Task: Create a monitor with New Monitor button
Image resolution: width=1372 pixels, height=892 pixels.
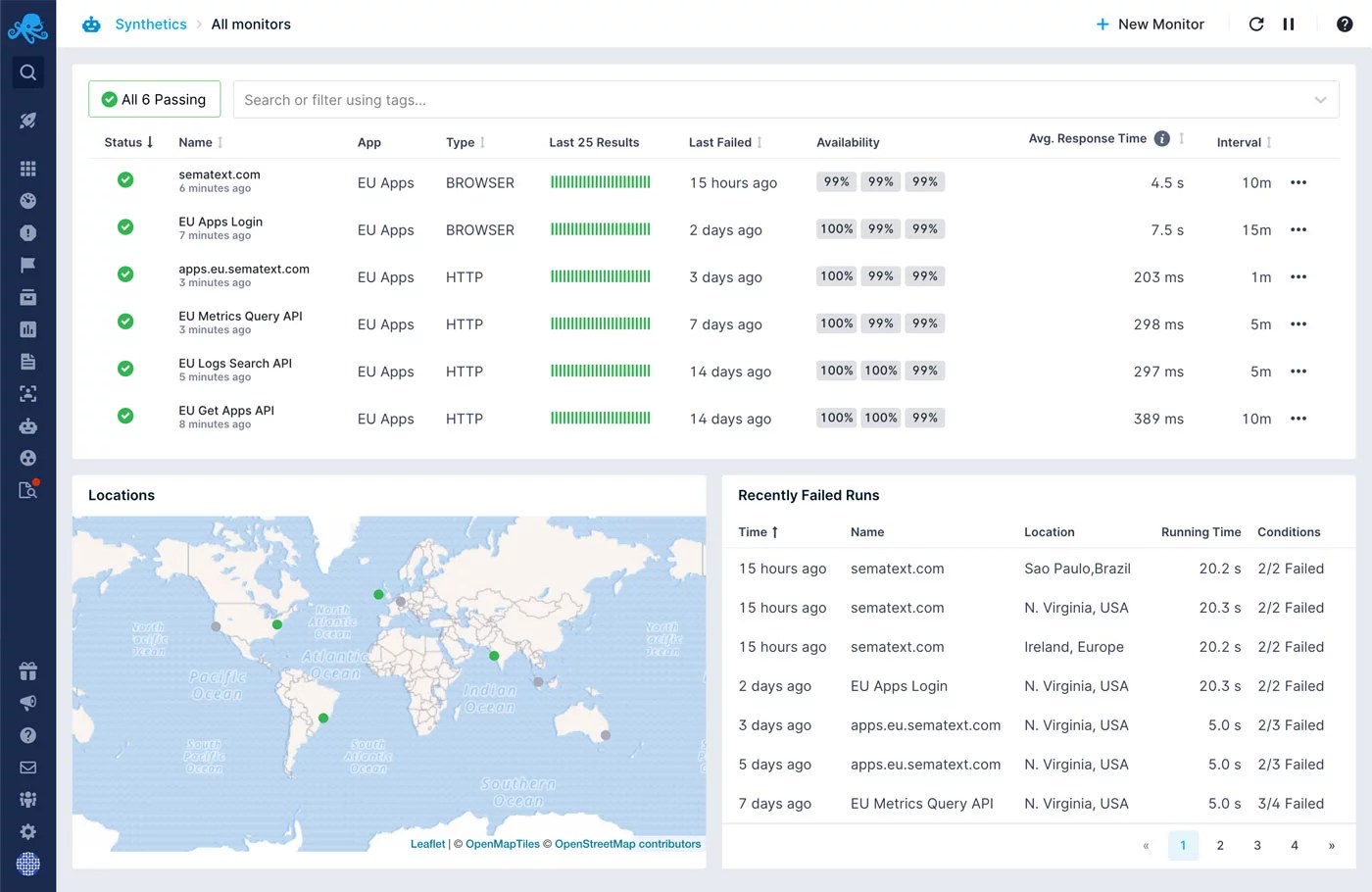Action: (x=1150, y=24)
